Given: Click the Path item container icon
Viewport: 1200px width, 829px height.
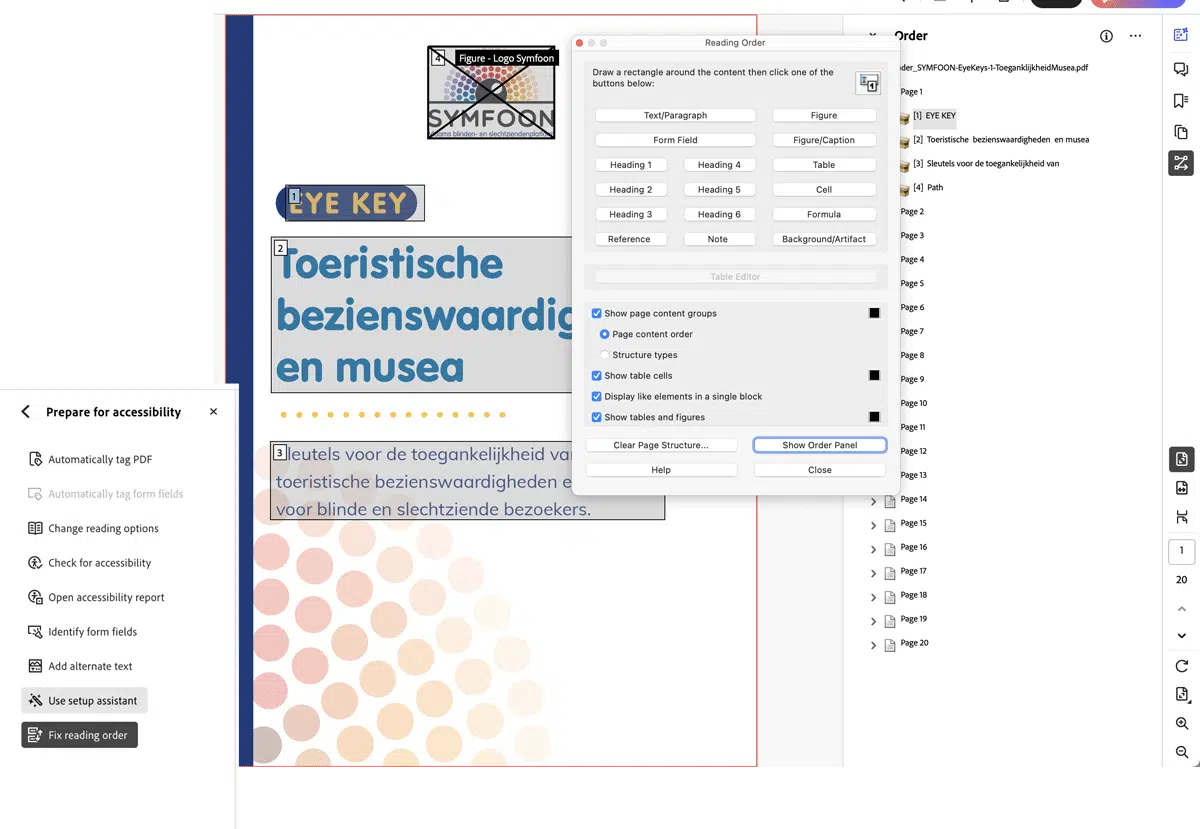Looking at the screenshot, I should (x=904, y=189).
